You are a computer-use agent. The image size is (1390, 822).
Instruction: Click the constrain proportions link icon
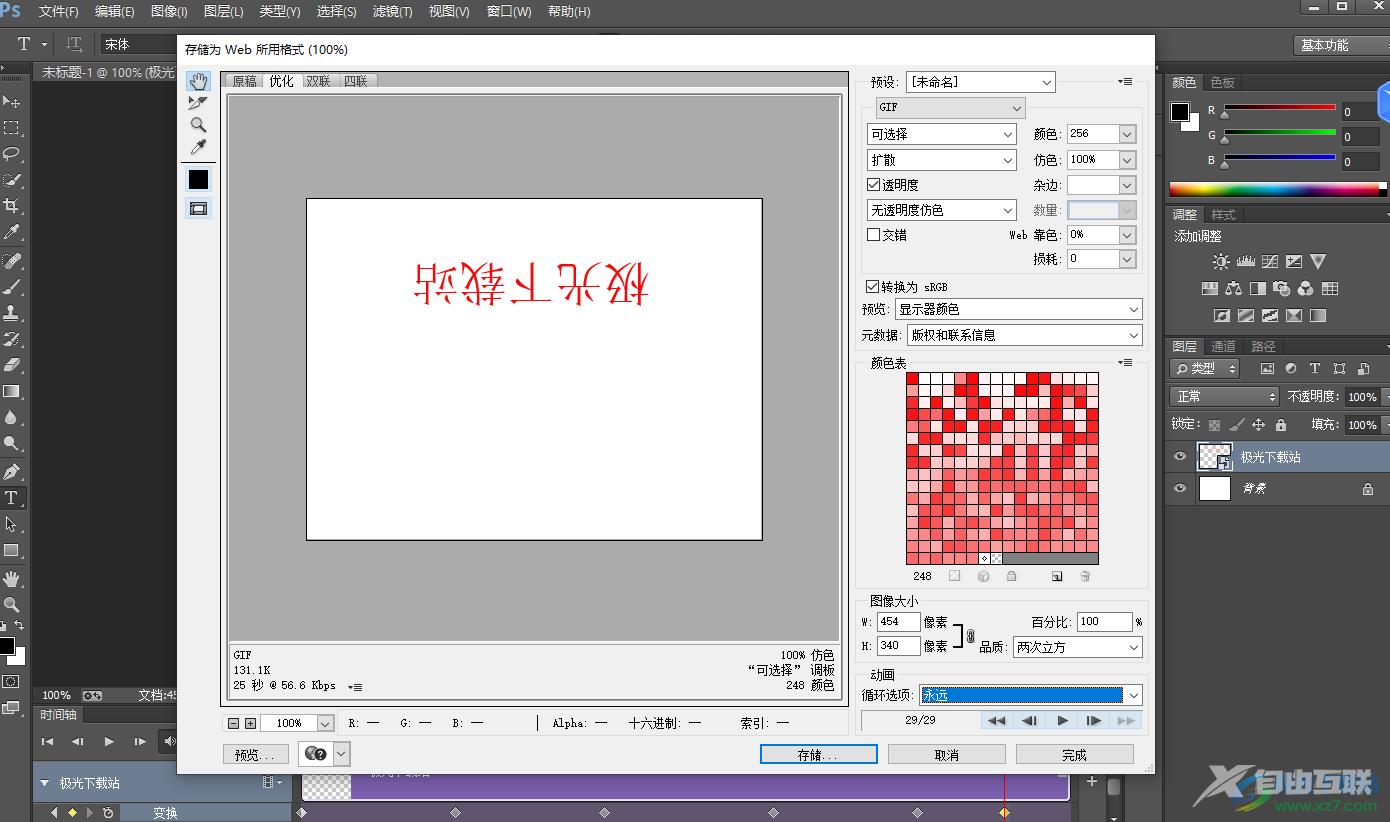[x=970, y=634]
